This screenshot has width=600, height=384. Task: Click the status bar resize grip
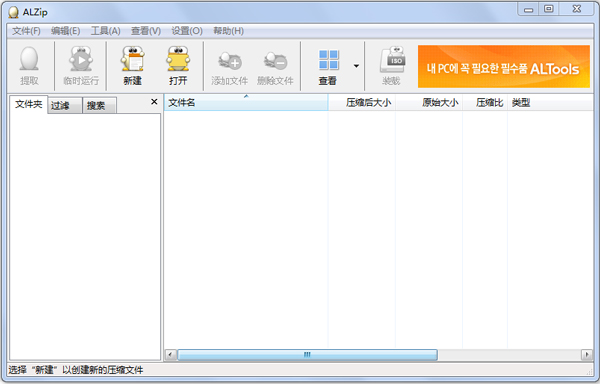click(590, 371)
